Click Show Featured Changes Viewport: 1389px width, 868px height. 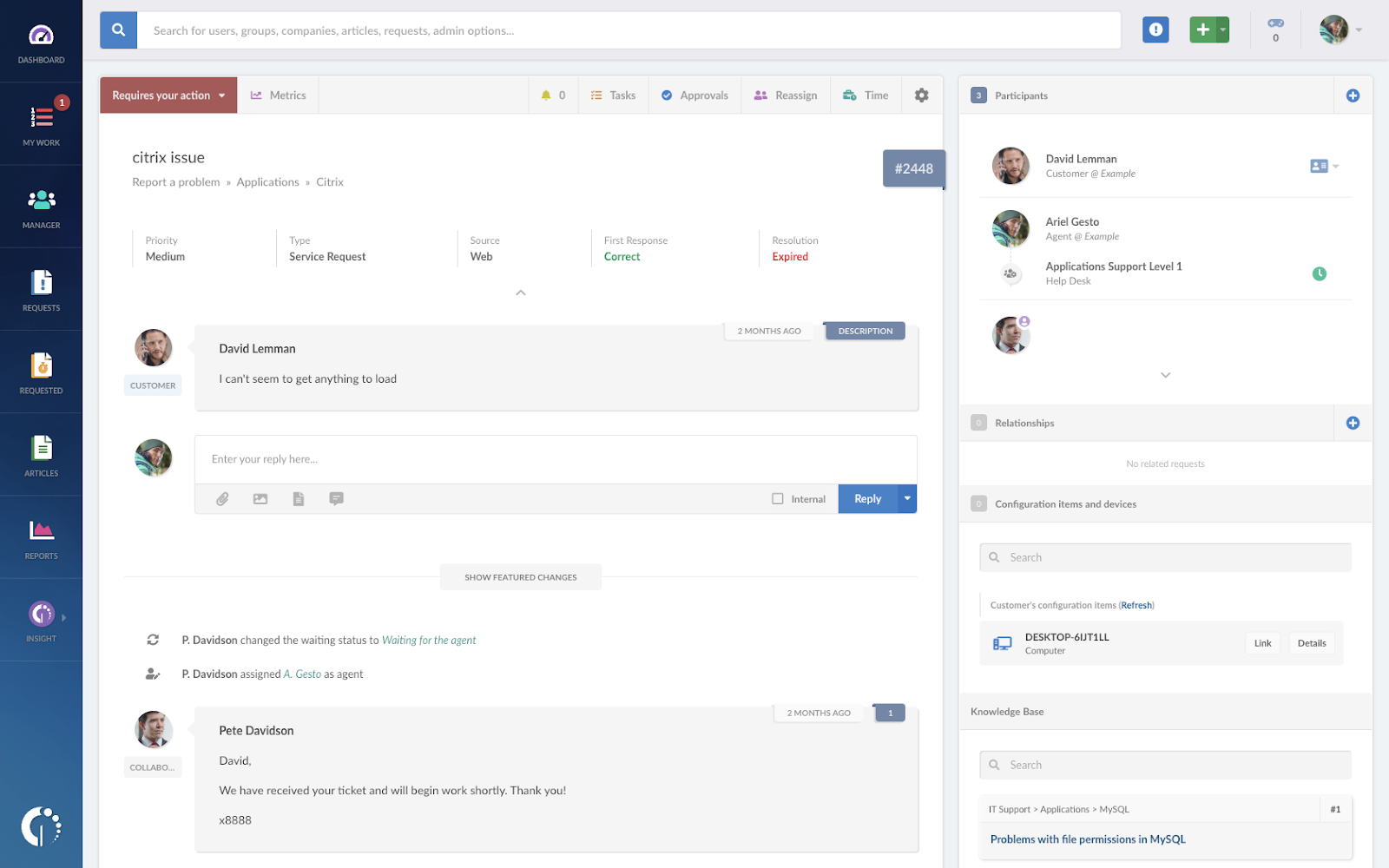click(x=520, y=576)
